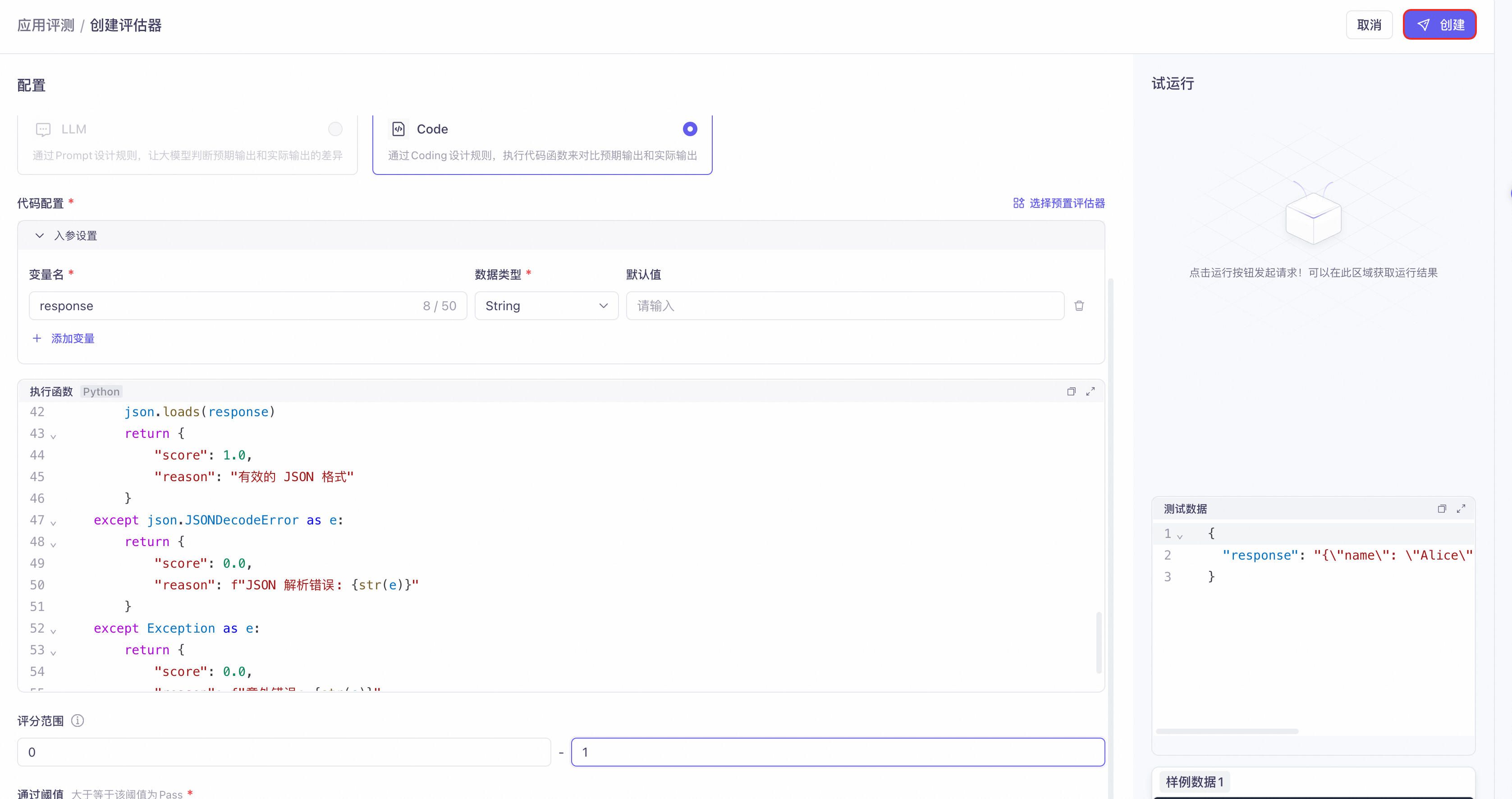This screenshot has width=1512, height=799.
Task: Fold code line 47 except block
Action: pyautogui.click(x=53, y=522)
